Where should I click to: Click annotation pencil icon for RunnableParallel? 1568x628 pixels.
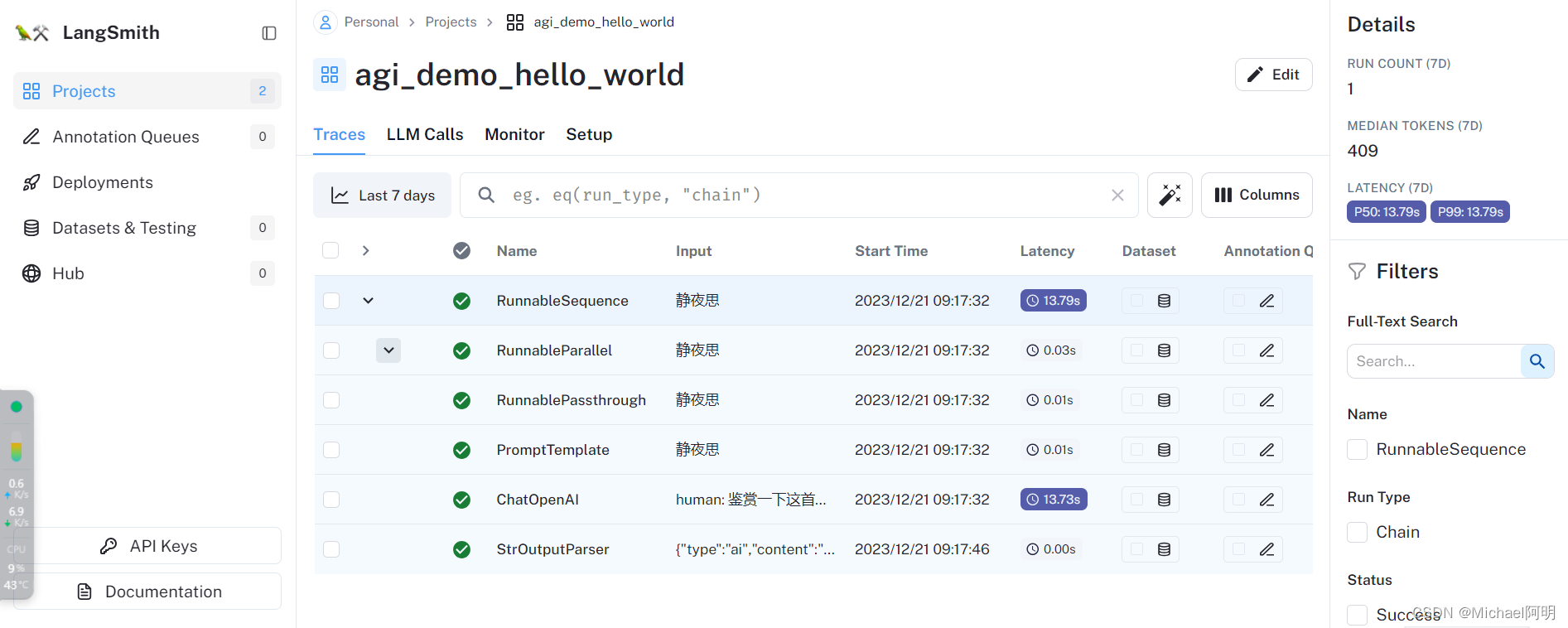pos(1266,350)
